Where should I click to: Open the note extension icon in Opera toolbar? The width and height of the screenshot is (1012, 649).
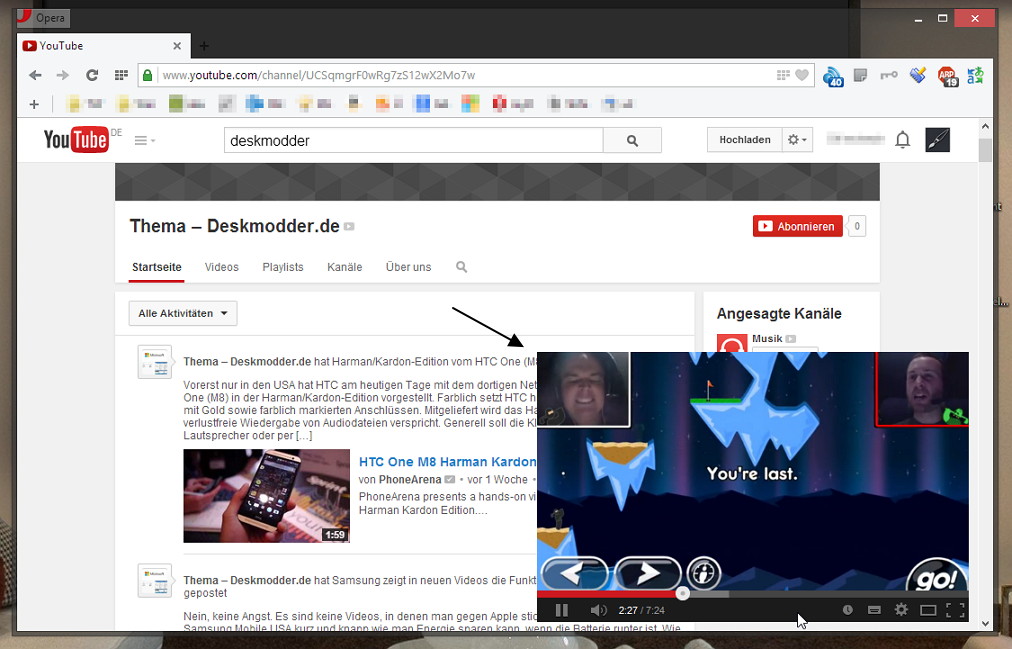[860, 75]
